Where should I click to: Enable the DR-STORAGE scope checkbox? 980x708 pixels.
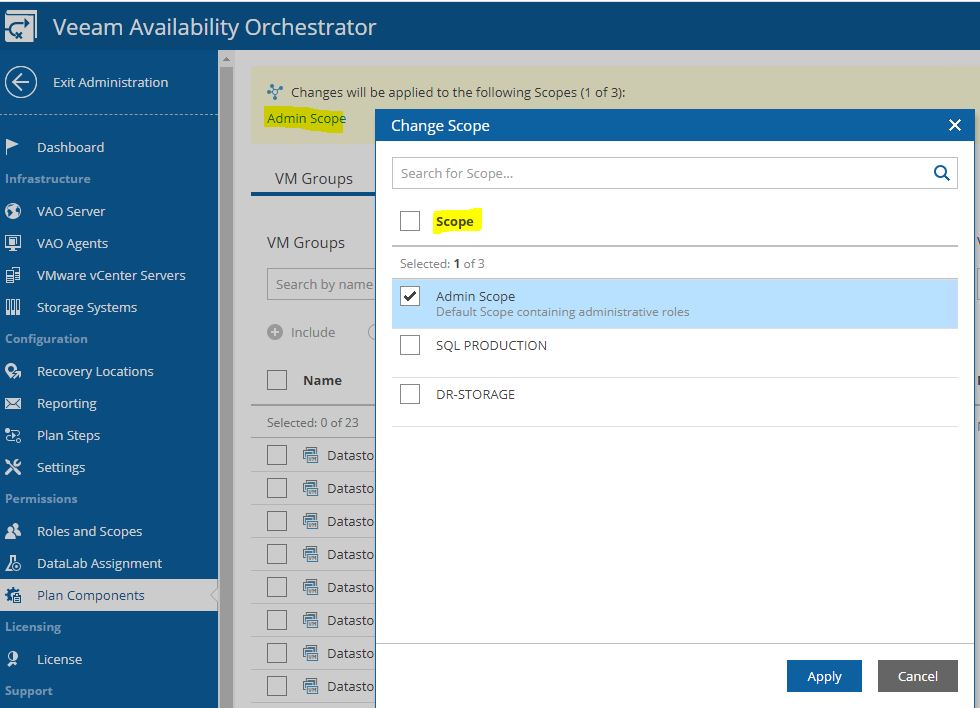click(x=410, y=394)
